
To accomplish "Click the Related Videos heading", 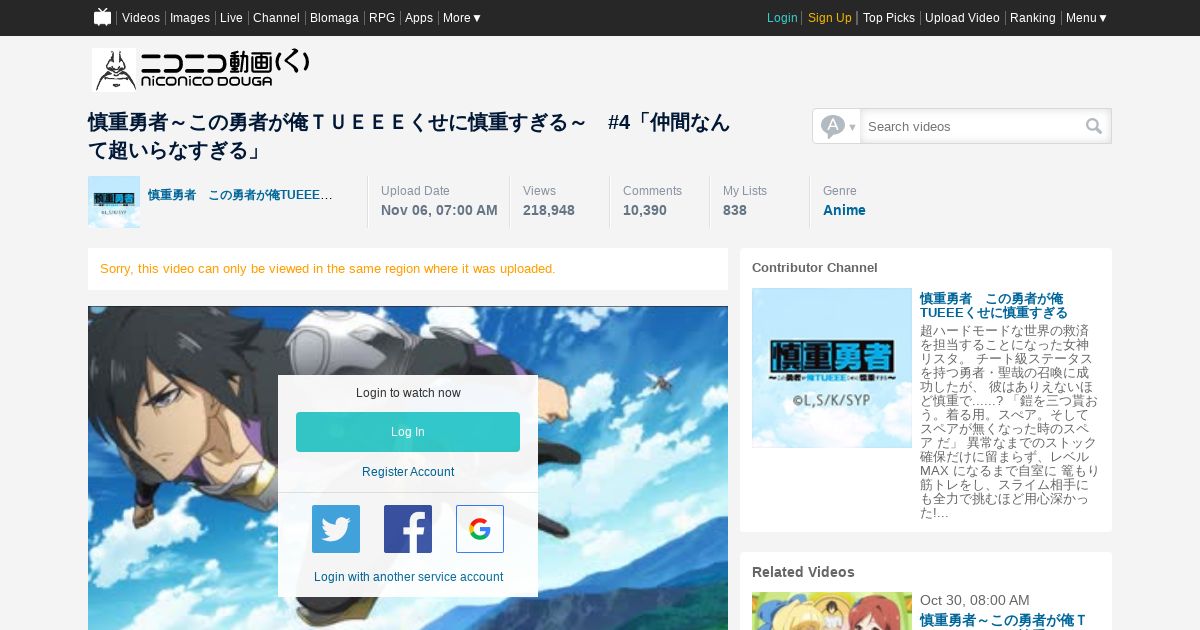I will pos(803,572).
